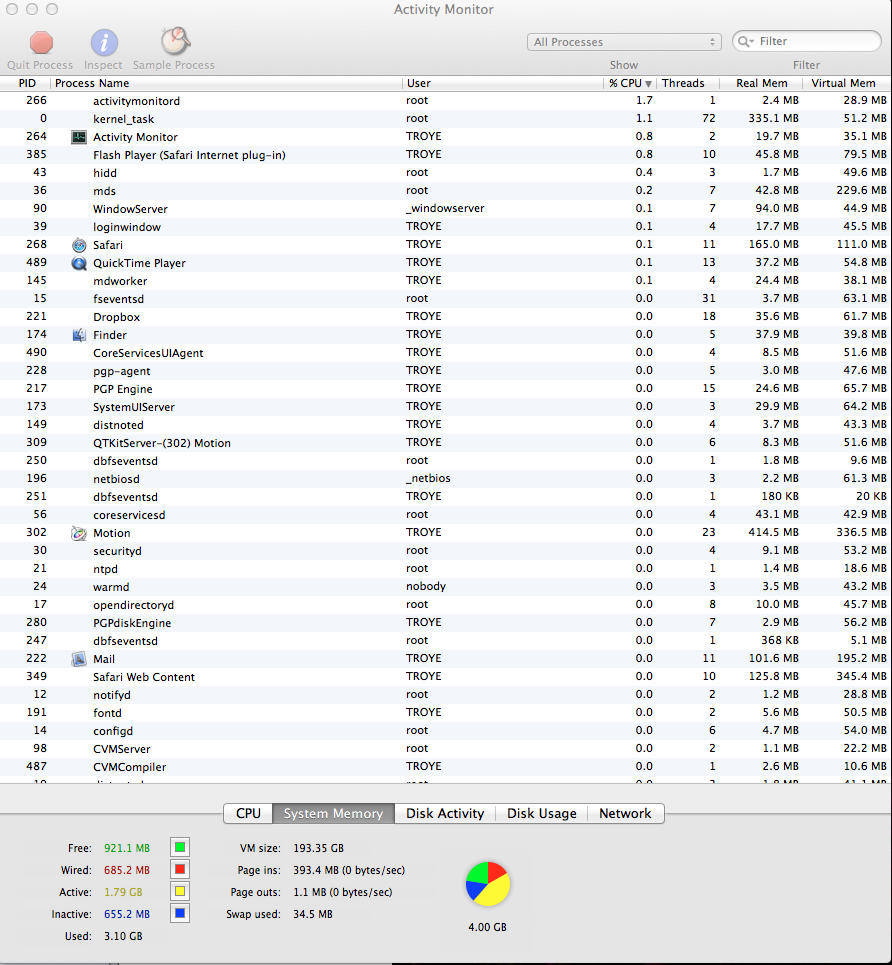Select the Flash Player (Safari Internet plug-in) row

click(446, 154)
